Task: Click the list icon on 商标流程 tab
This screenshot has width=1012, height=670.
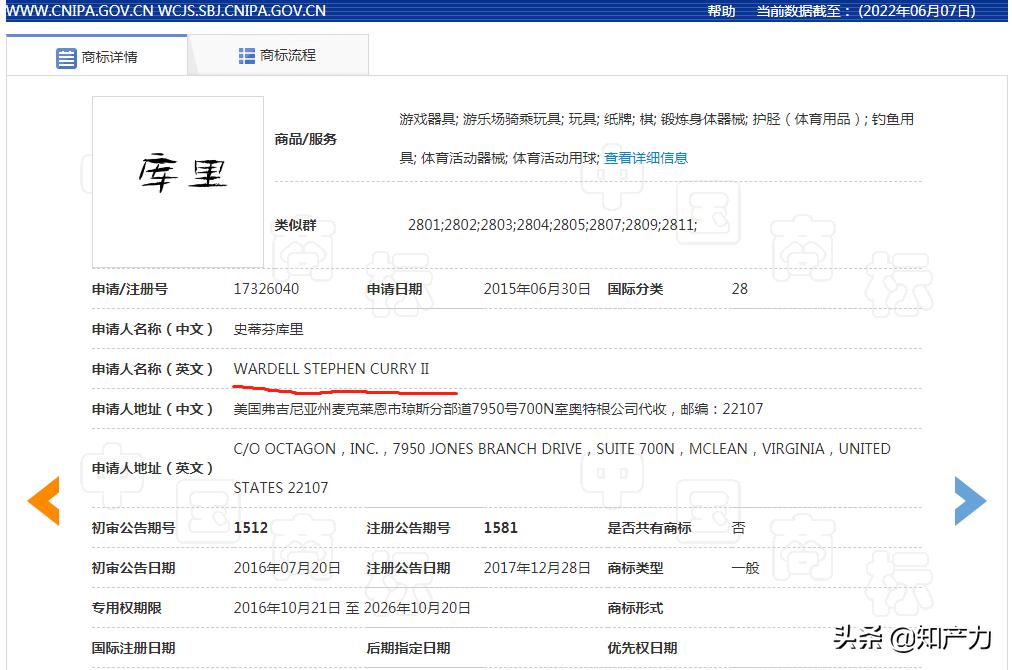Action: (245, 55)
